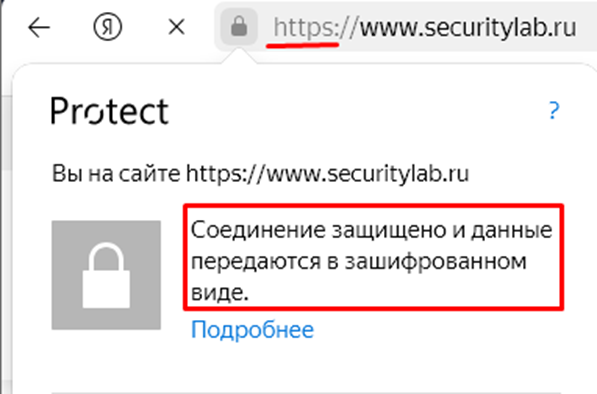
Task: Go back with the left arrow button
Action: [39, 27]
